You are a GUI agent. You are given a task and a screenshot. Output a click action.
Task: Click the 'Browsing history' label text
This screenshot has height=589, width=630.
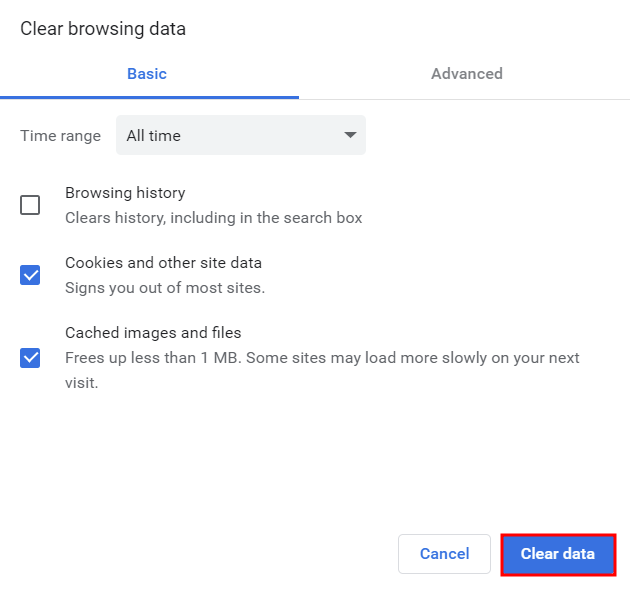point(125,193)
